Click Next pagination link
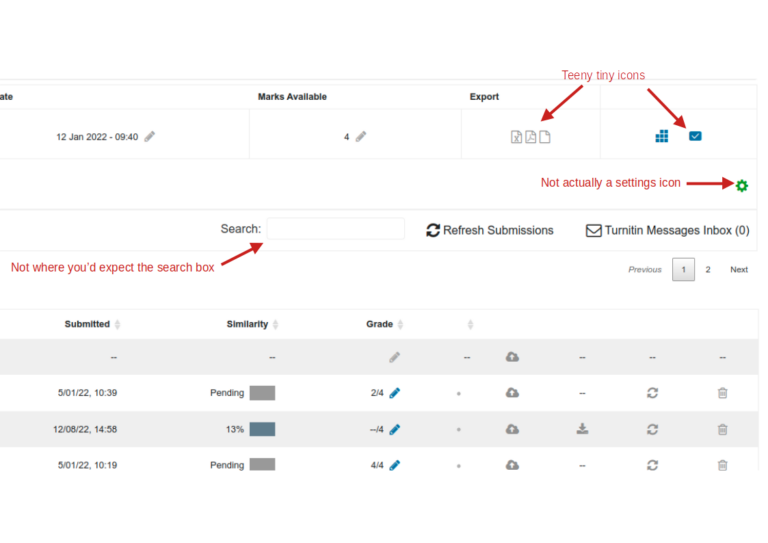Image resolution: width=768 pixels, height=543 pixels. pyautogui.click(x=739, y=269)
